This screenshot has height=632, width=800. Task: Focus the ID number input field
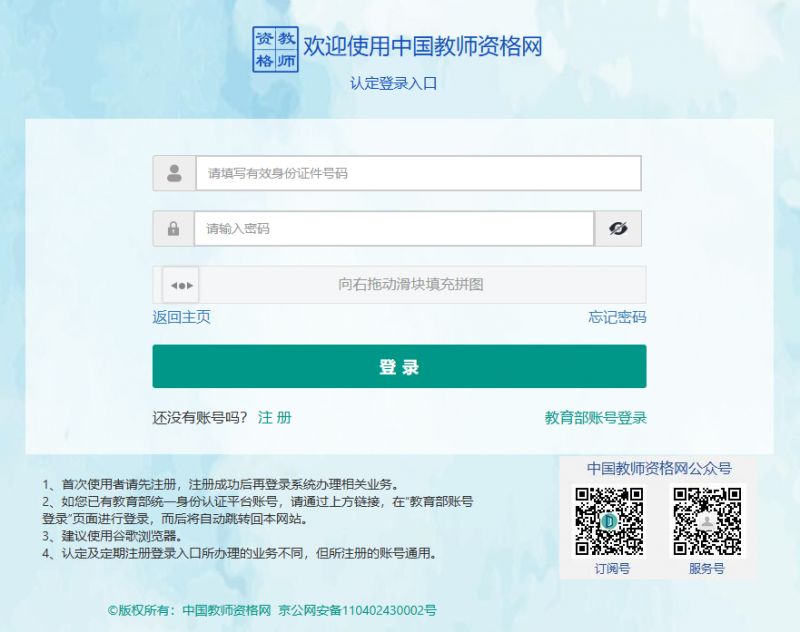click(418, 173)
